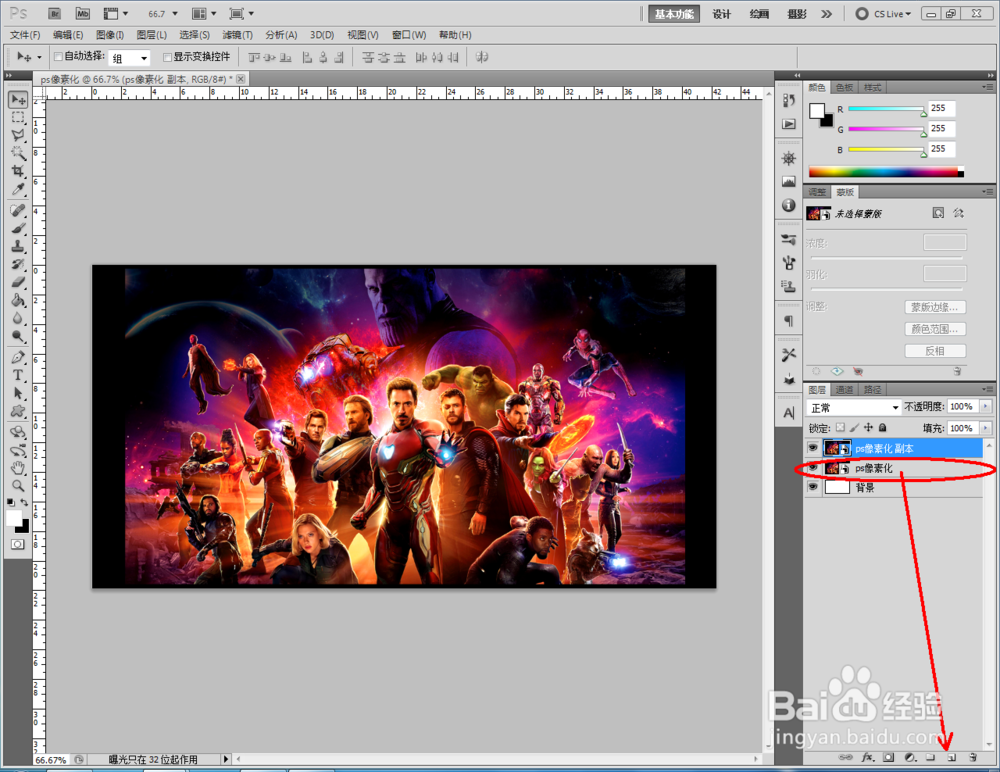Select the Hand tool

(x=18, y=468)
